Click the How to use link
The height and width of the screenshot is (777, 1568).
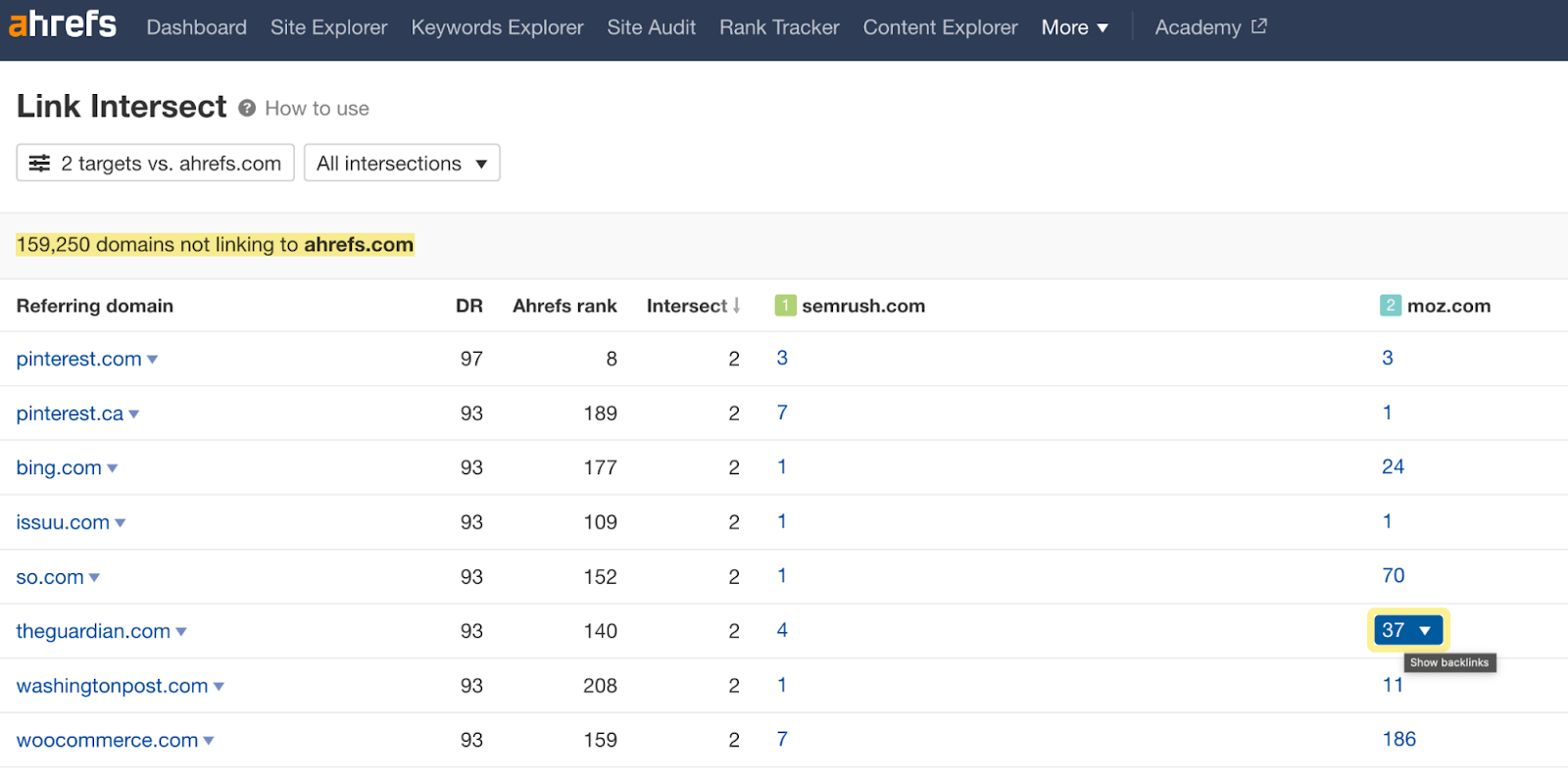tap(317, 109)
